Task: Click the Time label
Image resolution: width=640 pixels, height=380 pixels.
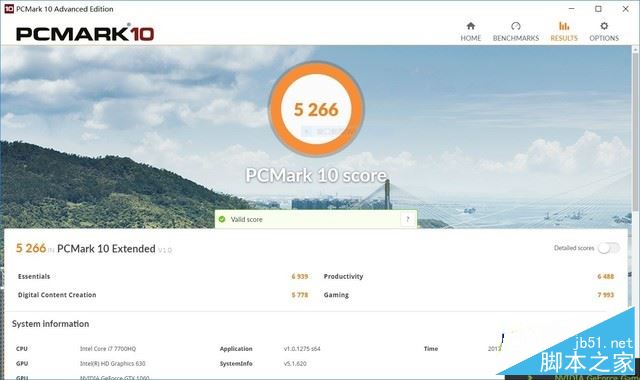Action: tap(431, 349)
